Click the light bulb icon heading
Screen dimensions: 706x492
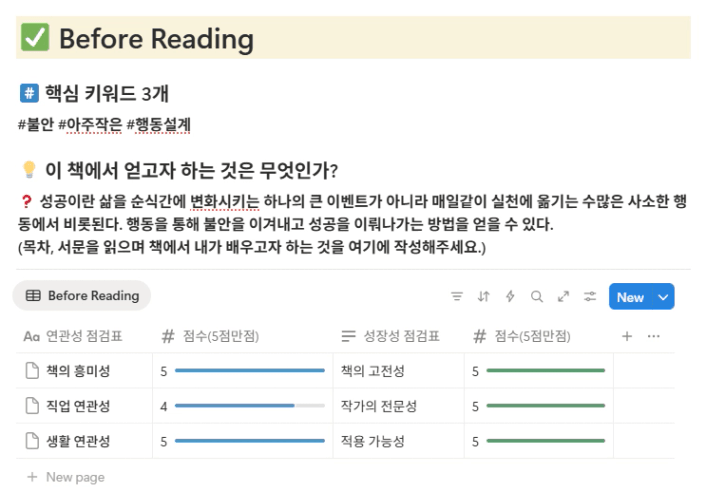tap(29, 169)
